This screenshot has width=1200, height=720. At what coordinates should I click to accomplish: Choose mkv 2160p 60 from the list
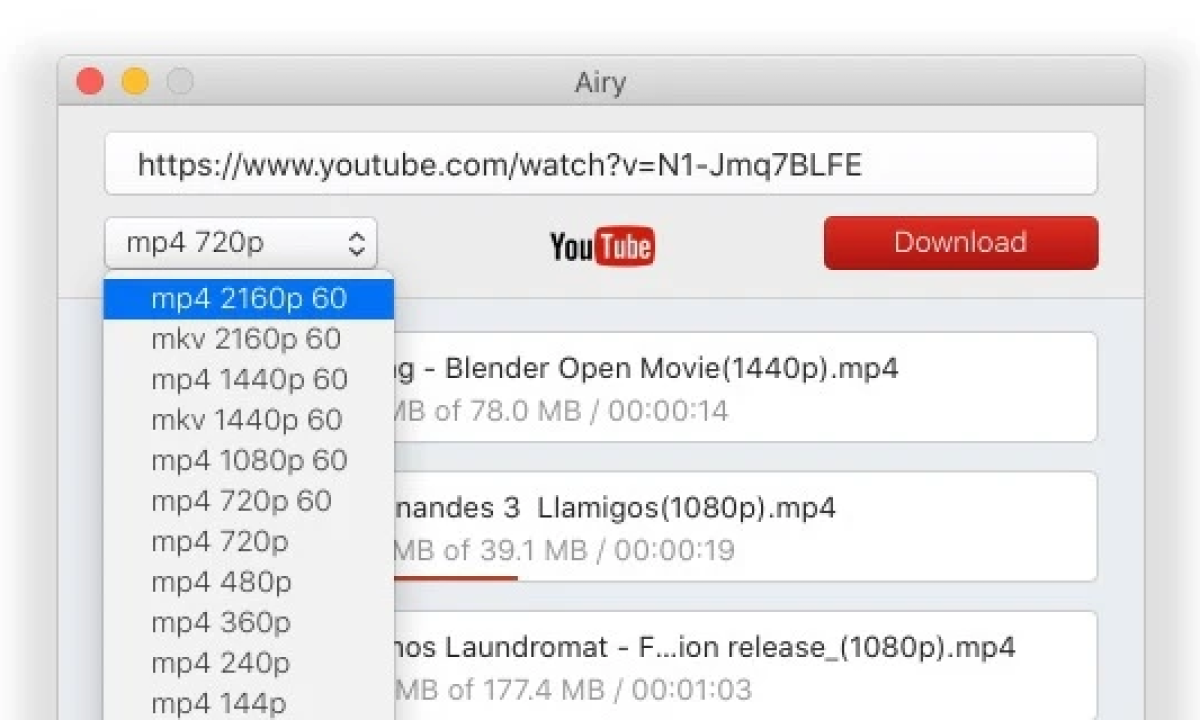249,339
